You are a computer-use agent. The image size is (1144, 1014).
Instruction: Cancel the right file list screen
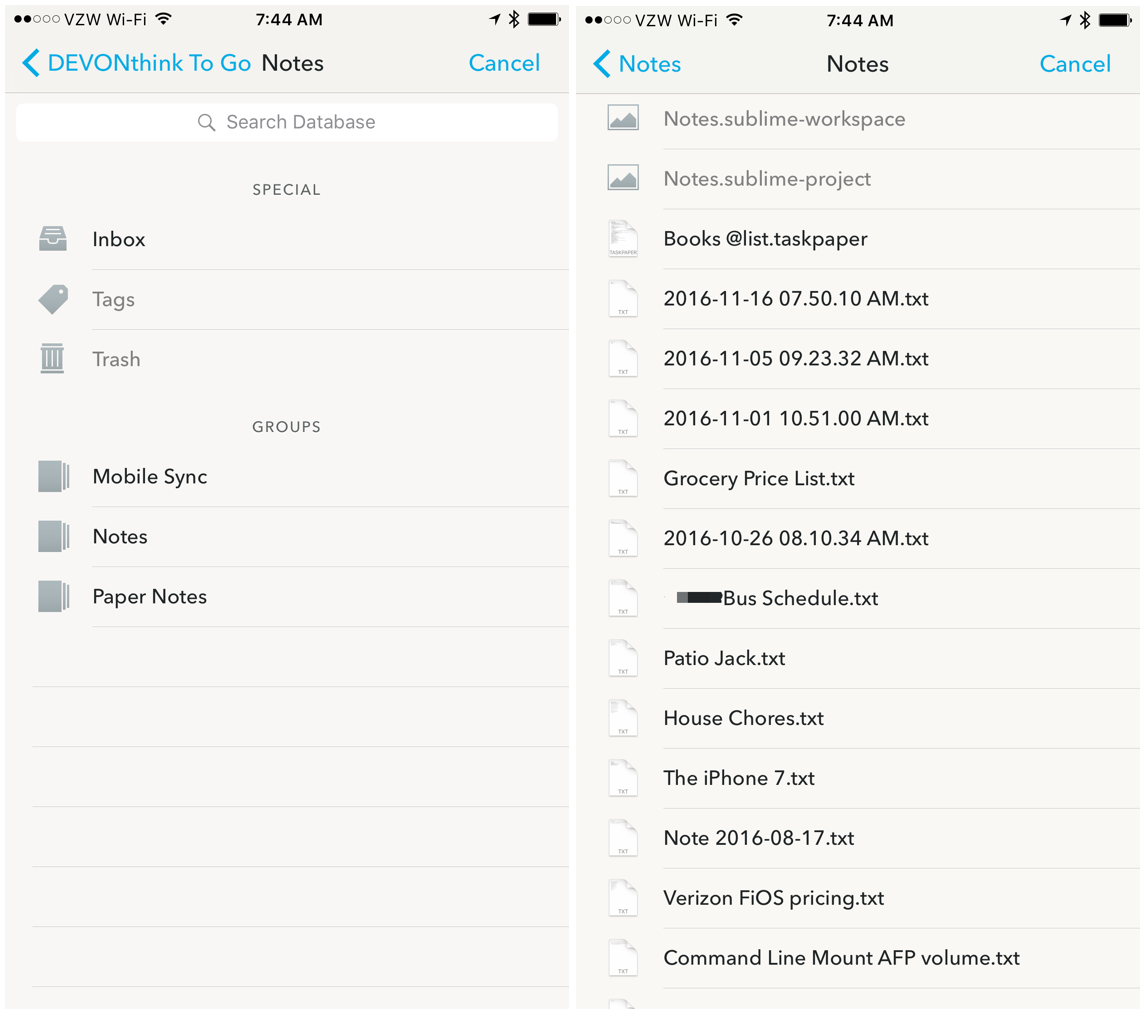1075,63
